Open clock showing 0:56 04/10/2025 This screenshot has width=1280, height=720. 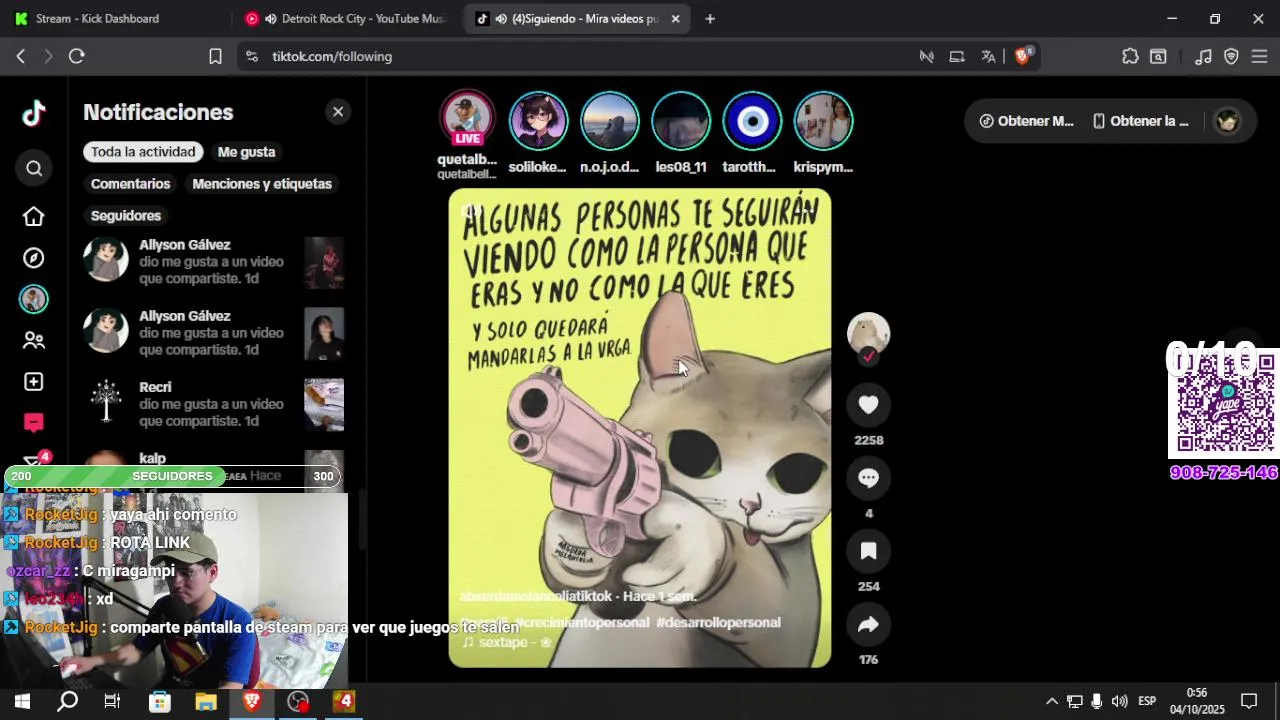click(x=1197, y=701)
